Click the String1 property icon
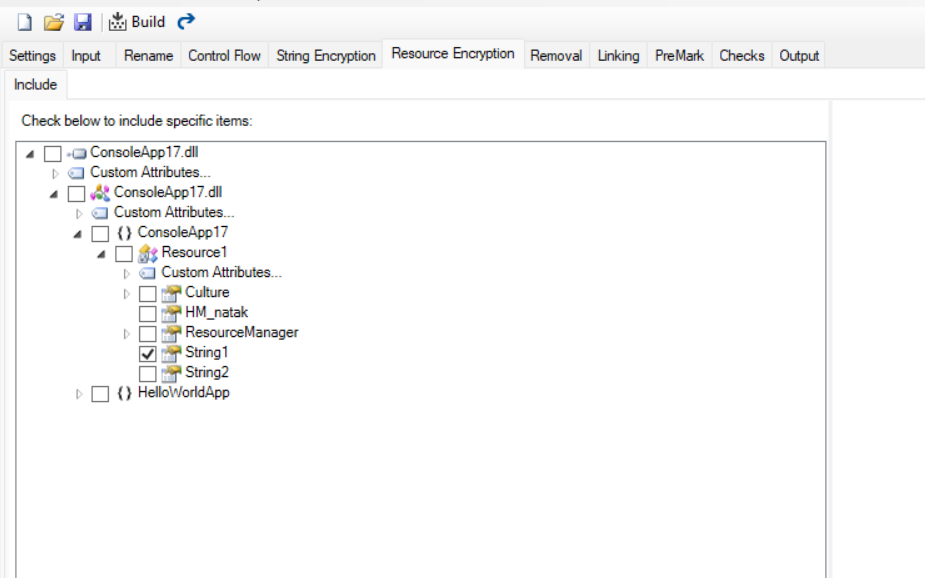Screen dimensions: 925x578 coord(171,353)
